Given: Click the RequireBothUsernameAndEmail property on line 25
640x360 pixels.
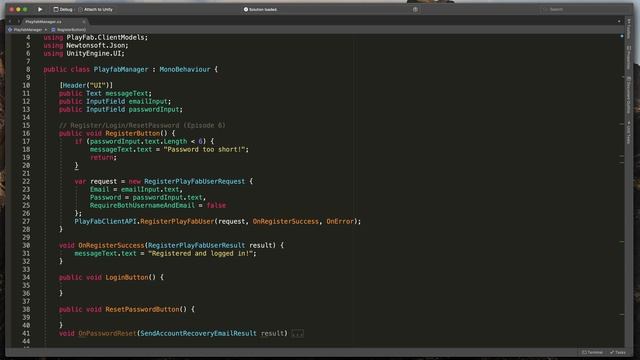Looking at the screenshot, I should pyautogui.click(x=142, y=205).
